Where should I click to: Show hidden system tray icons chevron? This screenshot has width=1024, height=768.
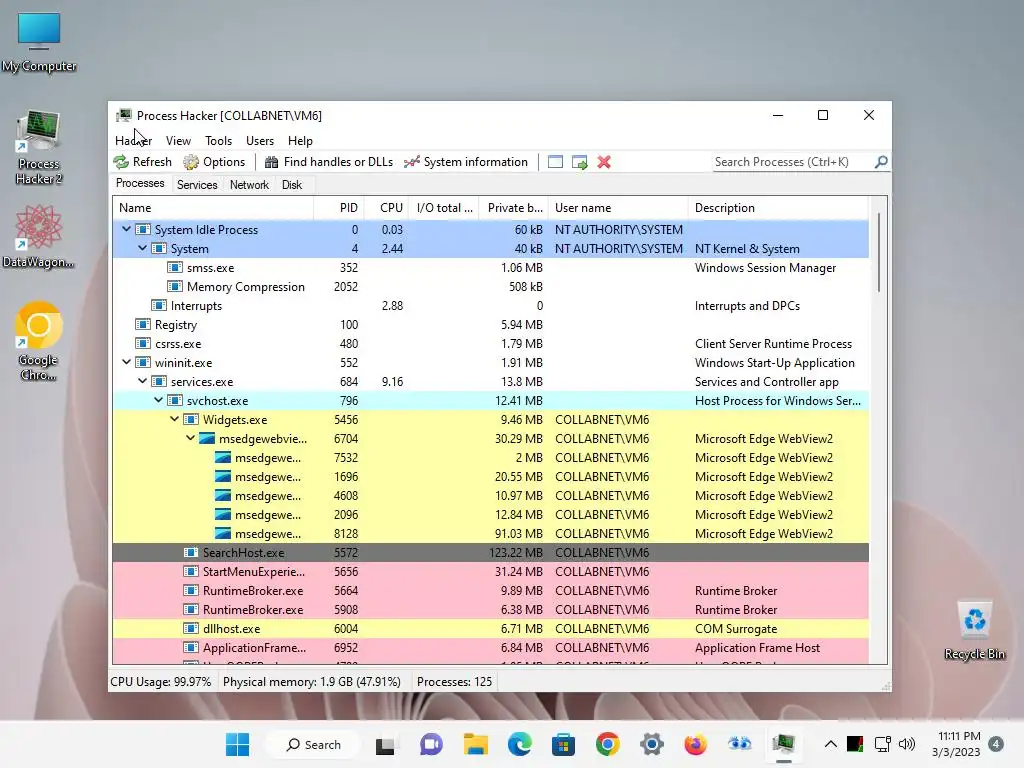click(831, 744)
